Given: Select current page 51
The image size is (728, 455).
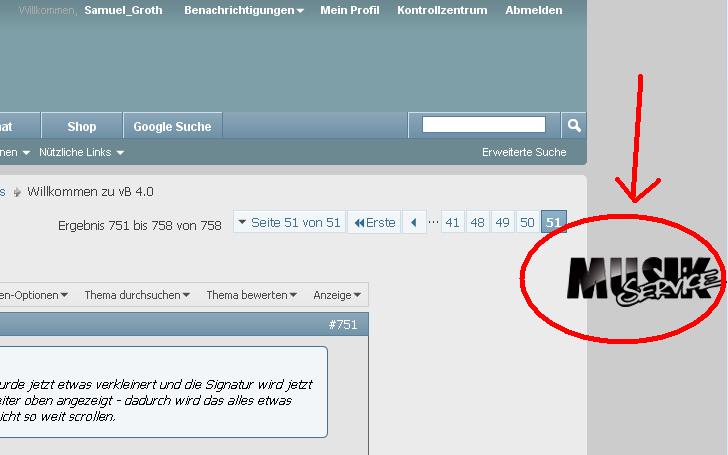Looking at the screenshot, I should (x=553, y=222).
